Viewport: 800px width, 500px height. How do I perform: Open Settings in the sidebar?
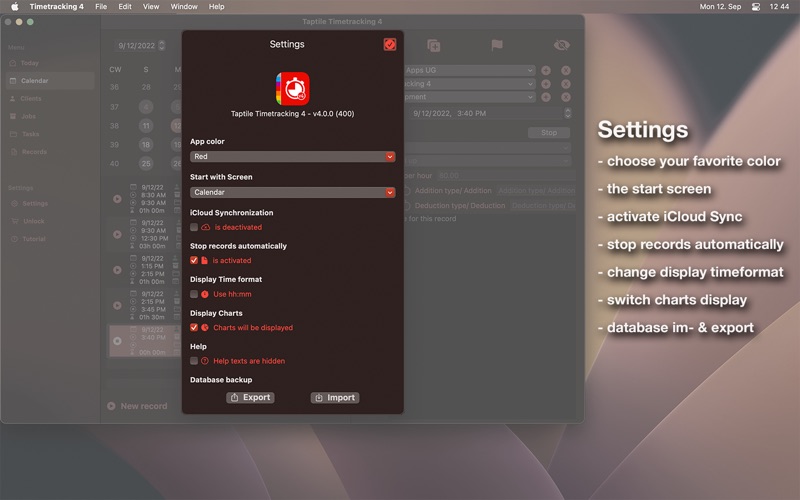[35, 204]
